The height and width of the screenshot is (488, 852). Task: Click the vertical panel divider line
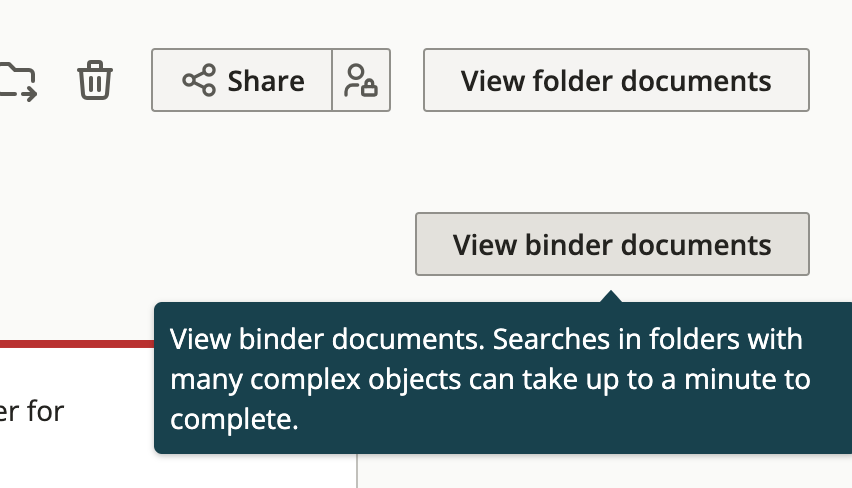coord(357,471)
